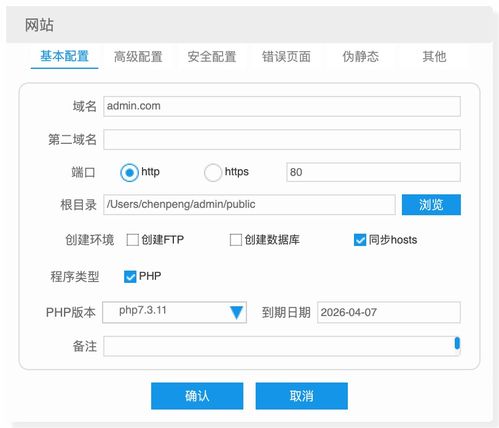499x428 pixels.
Task: Click the 取消 cancel button
Action: pos(302,396)
